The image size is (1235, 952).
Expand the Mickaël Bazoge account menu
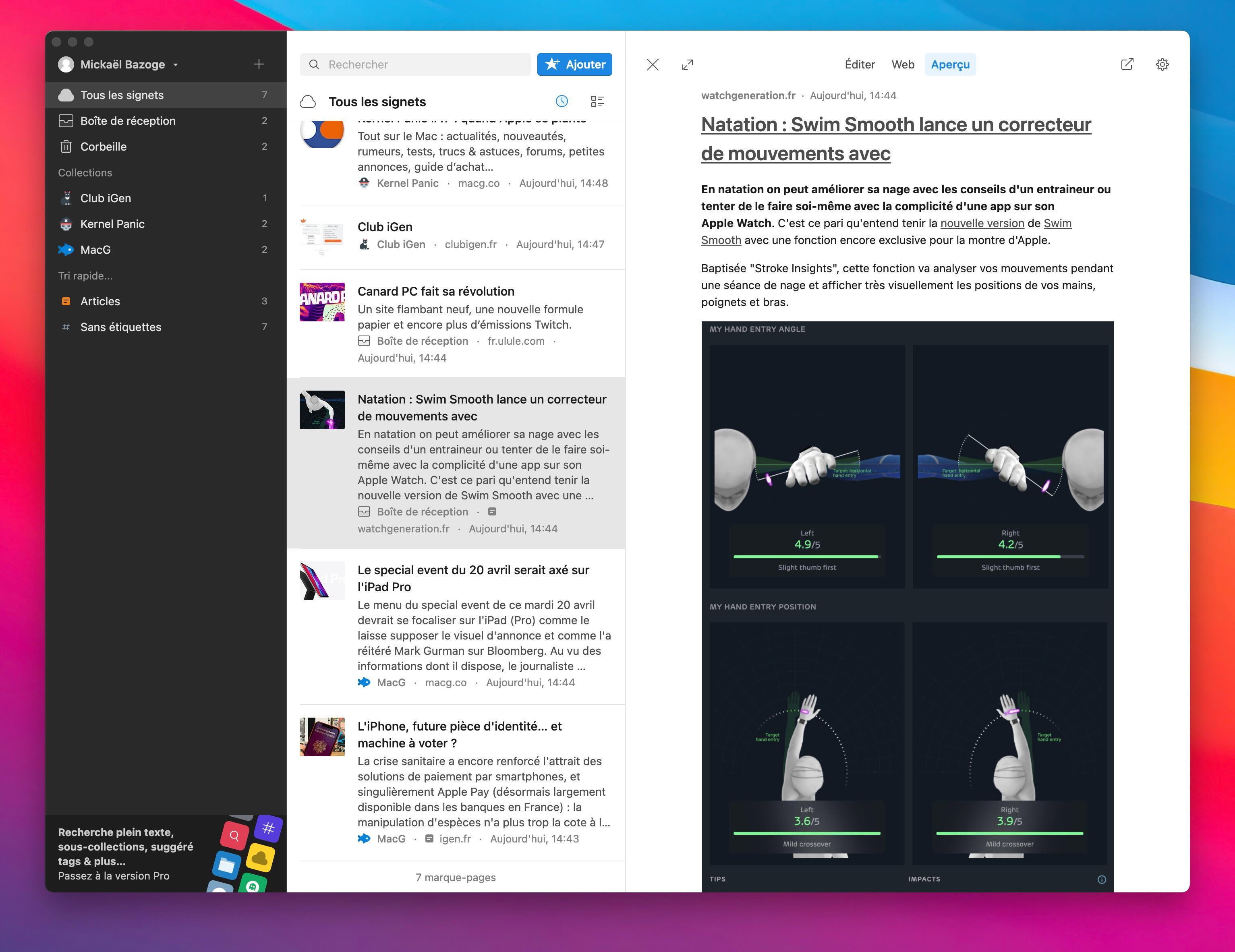click(176, 64)
